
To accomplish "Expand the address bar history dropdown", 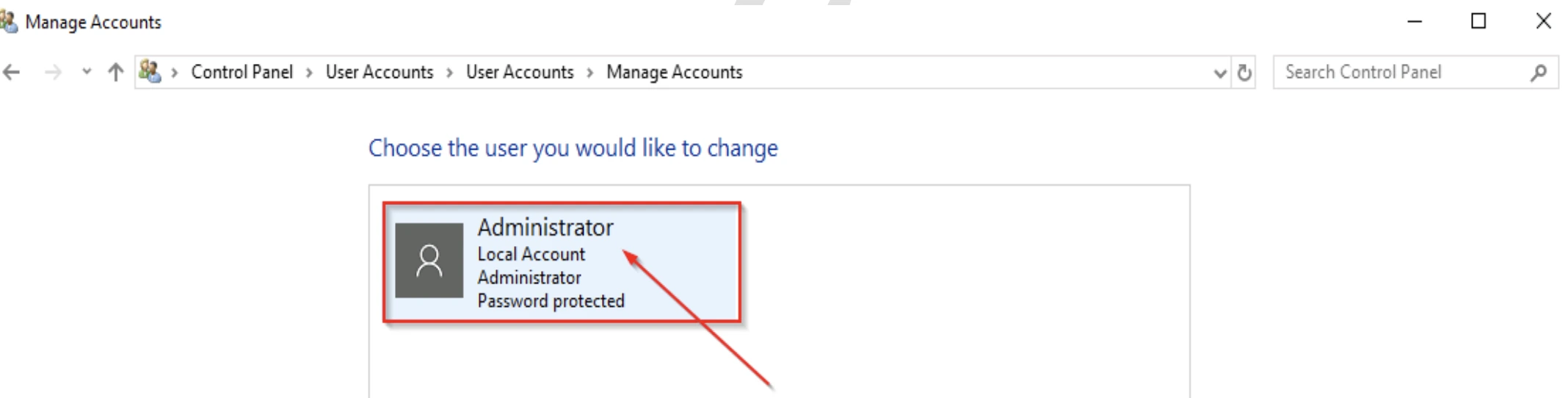I will pos(1220,73).
